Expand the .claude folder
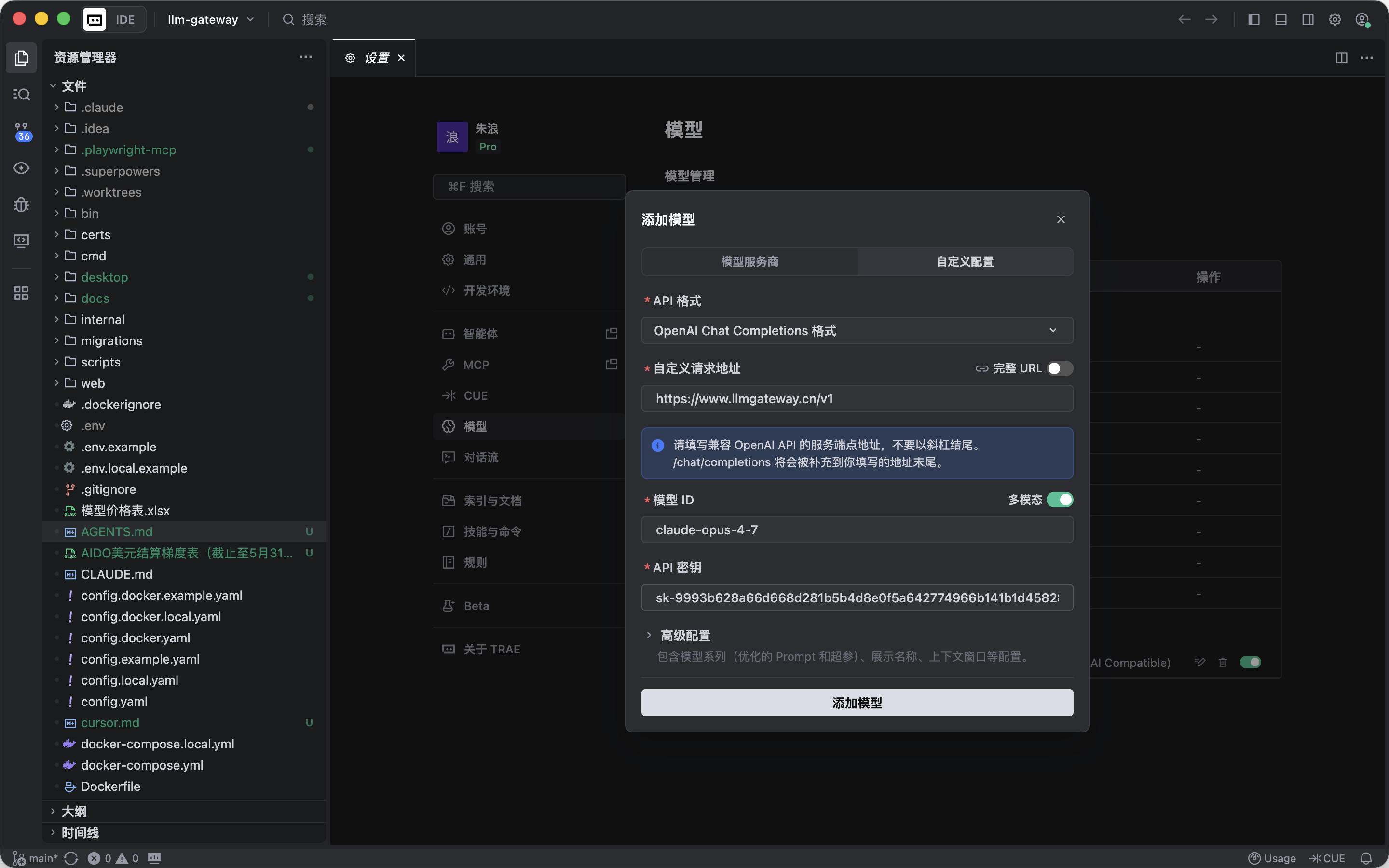 [x=184, y=108]
